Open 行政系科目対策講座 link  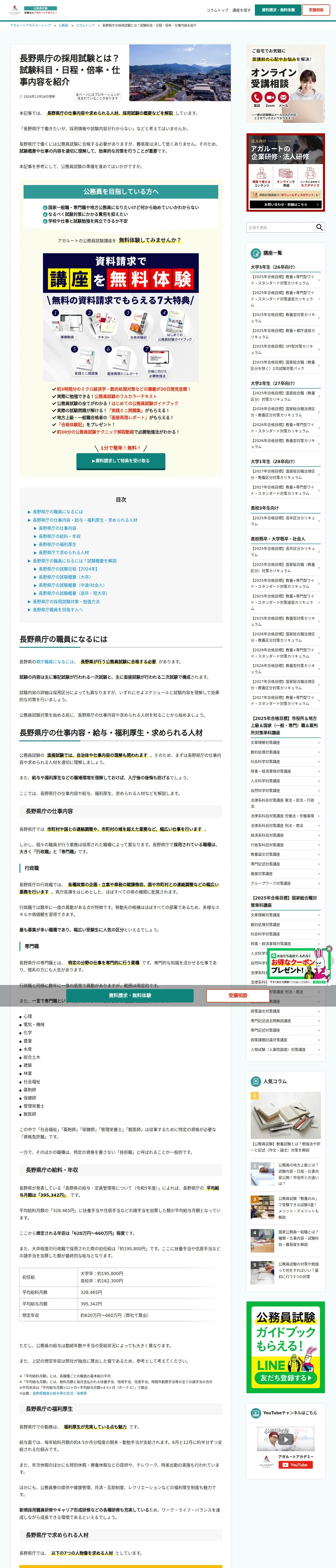coord(285,845)
